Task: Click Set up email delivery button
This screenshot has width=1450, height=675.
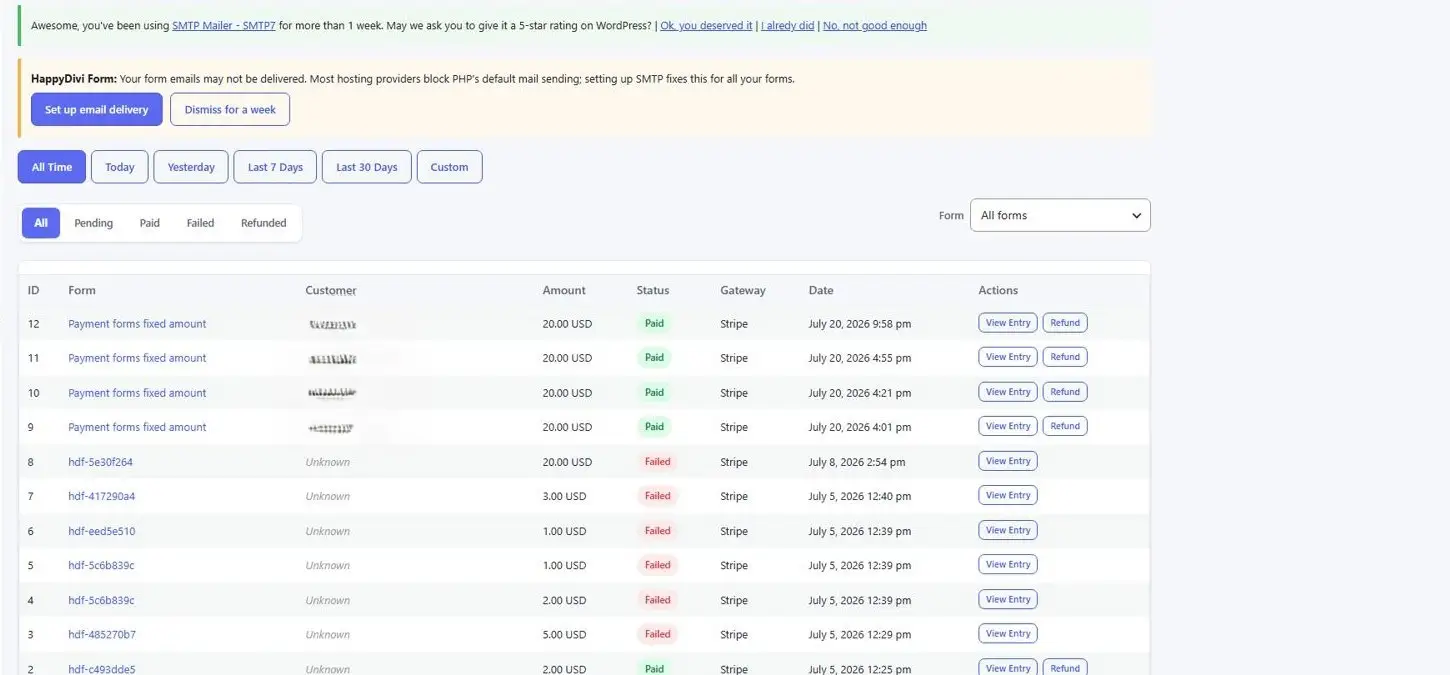Action: click(x=96, y=110)
